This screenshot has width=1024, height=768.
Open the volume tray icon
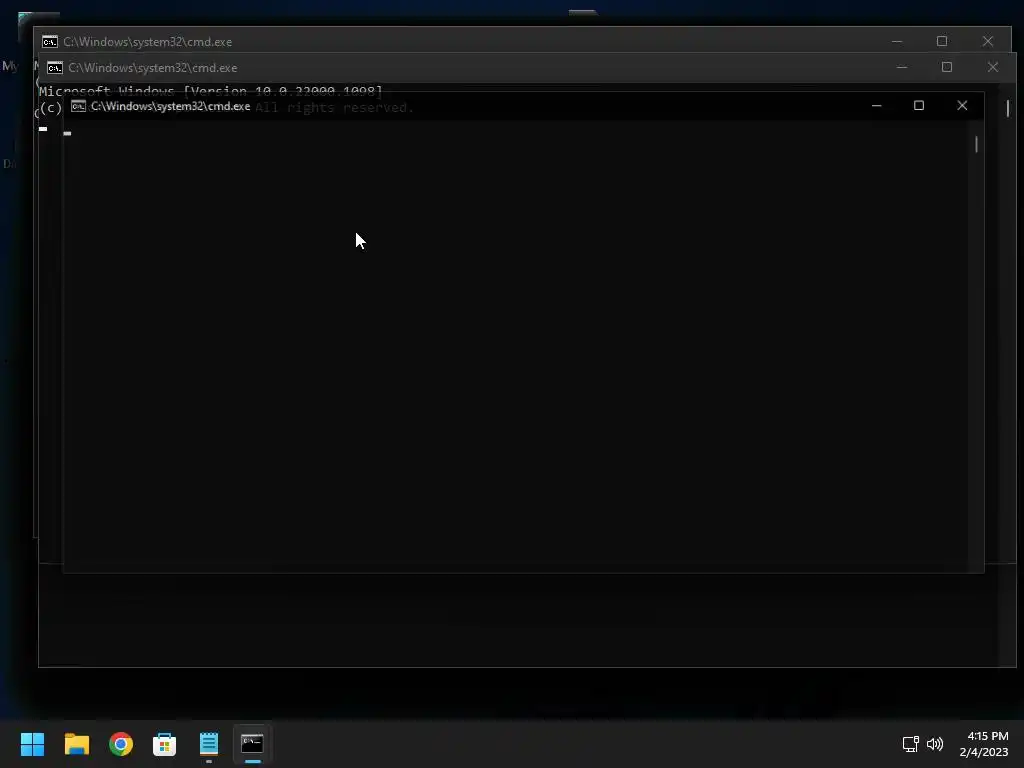(x=935, y=744)
